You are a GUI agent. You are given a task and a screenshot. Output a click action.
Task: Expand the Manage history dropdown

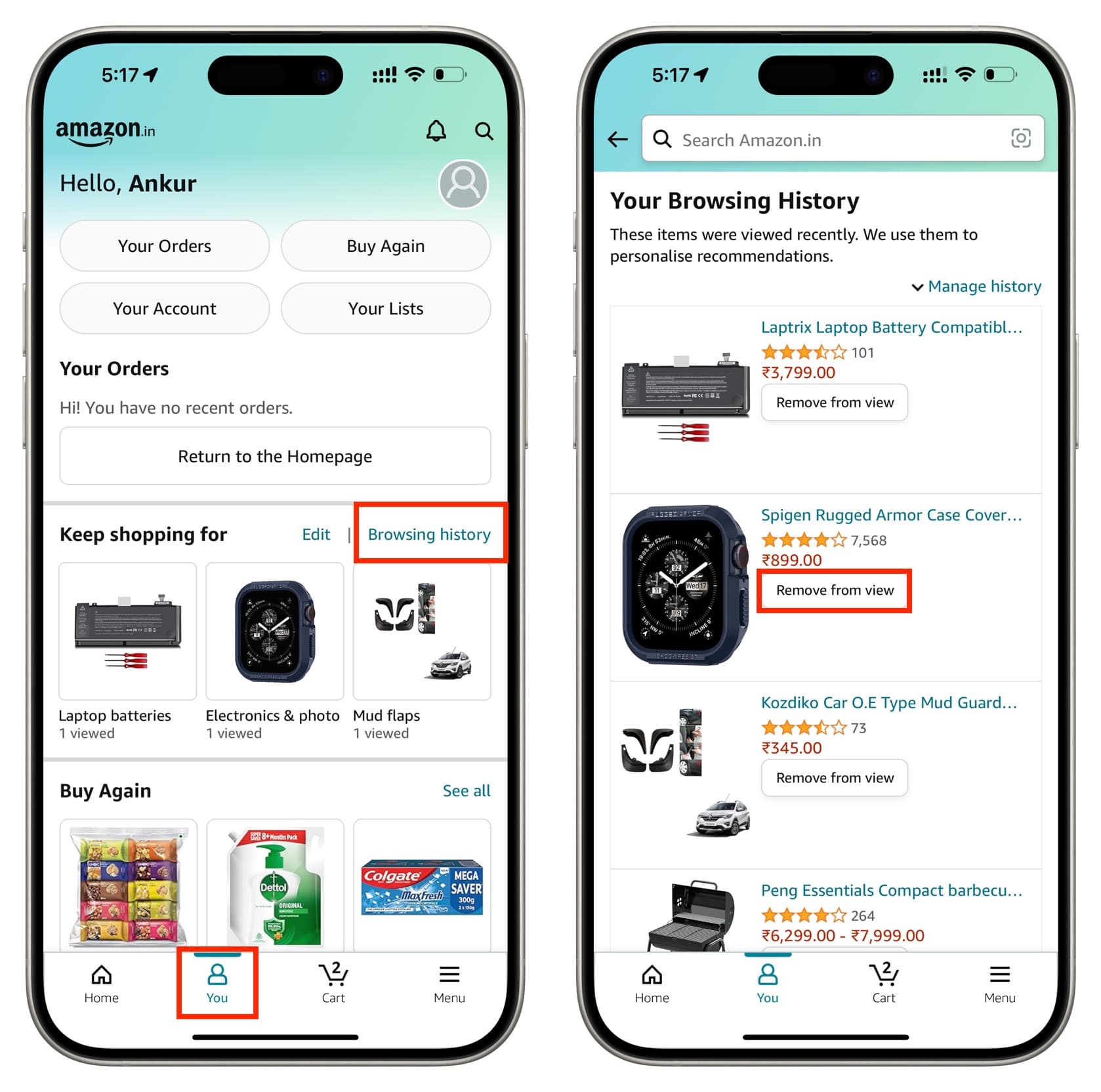tap(976, 287)
